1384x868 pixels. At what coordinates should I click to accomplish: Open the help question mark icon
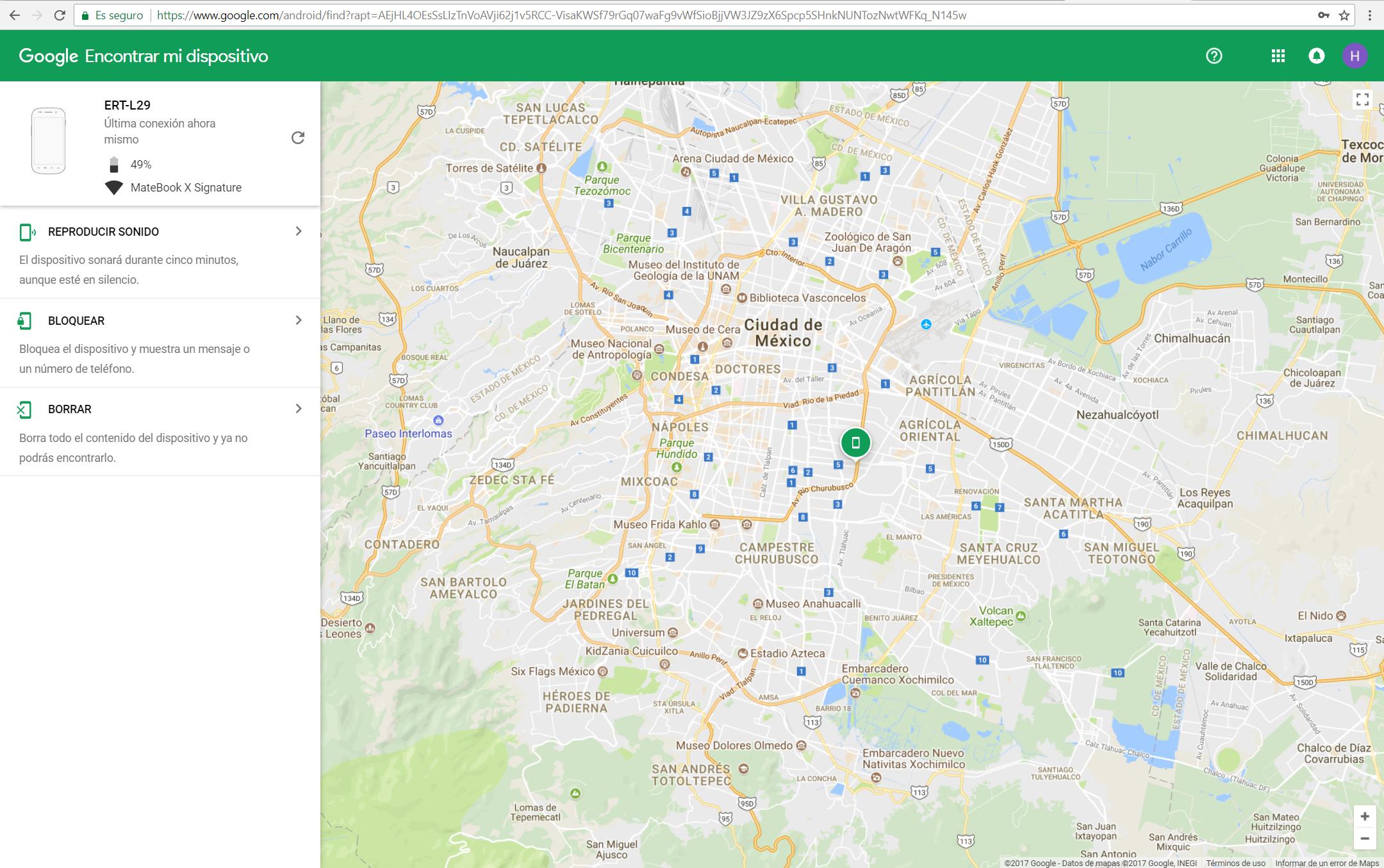point(1214,56)
